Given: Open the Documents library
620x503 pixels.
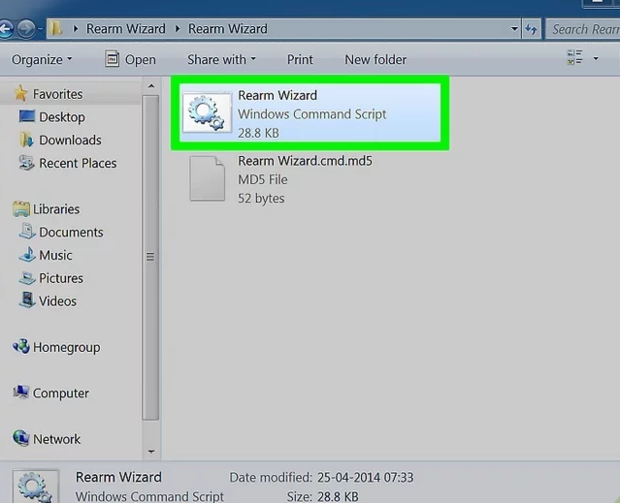Looking at the screenshot, I should pyautogui.click(x=71, y=232).
